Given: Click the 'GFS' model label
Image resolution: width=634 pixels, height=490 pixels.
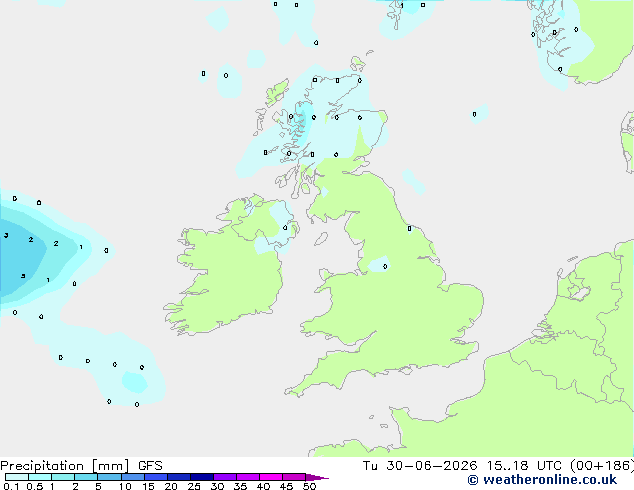Looking at the screenshot, I should [150, 466].
